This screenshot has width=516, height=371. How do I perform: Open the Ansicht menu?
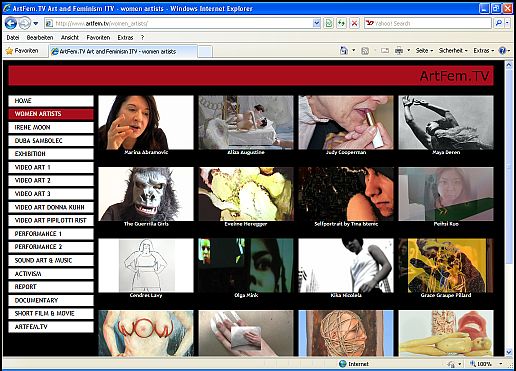(70, 37)
